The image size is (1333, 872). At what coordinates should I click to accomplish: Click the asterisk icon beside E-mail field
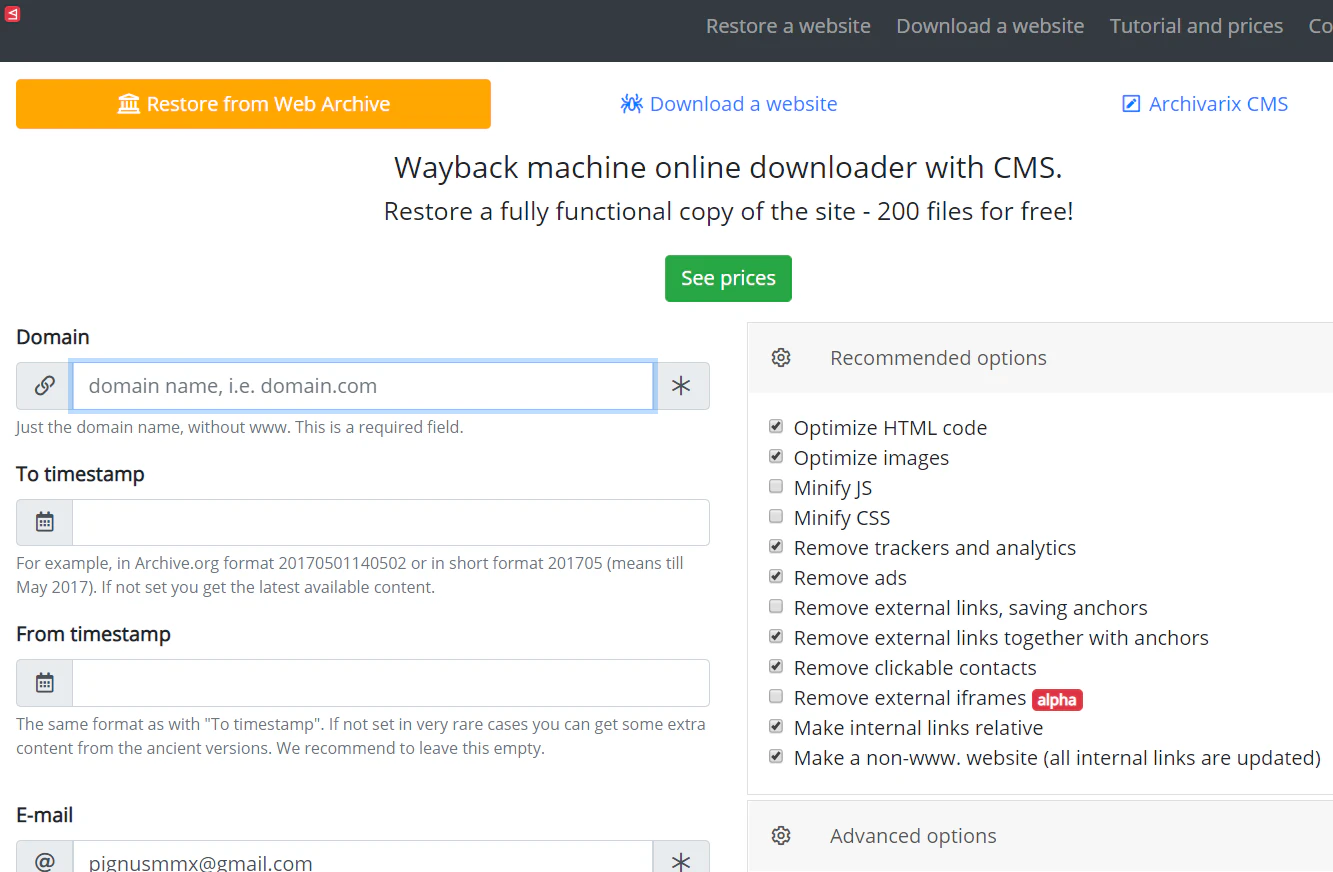tap(681, 861)
